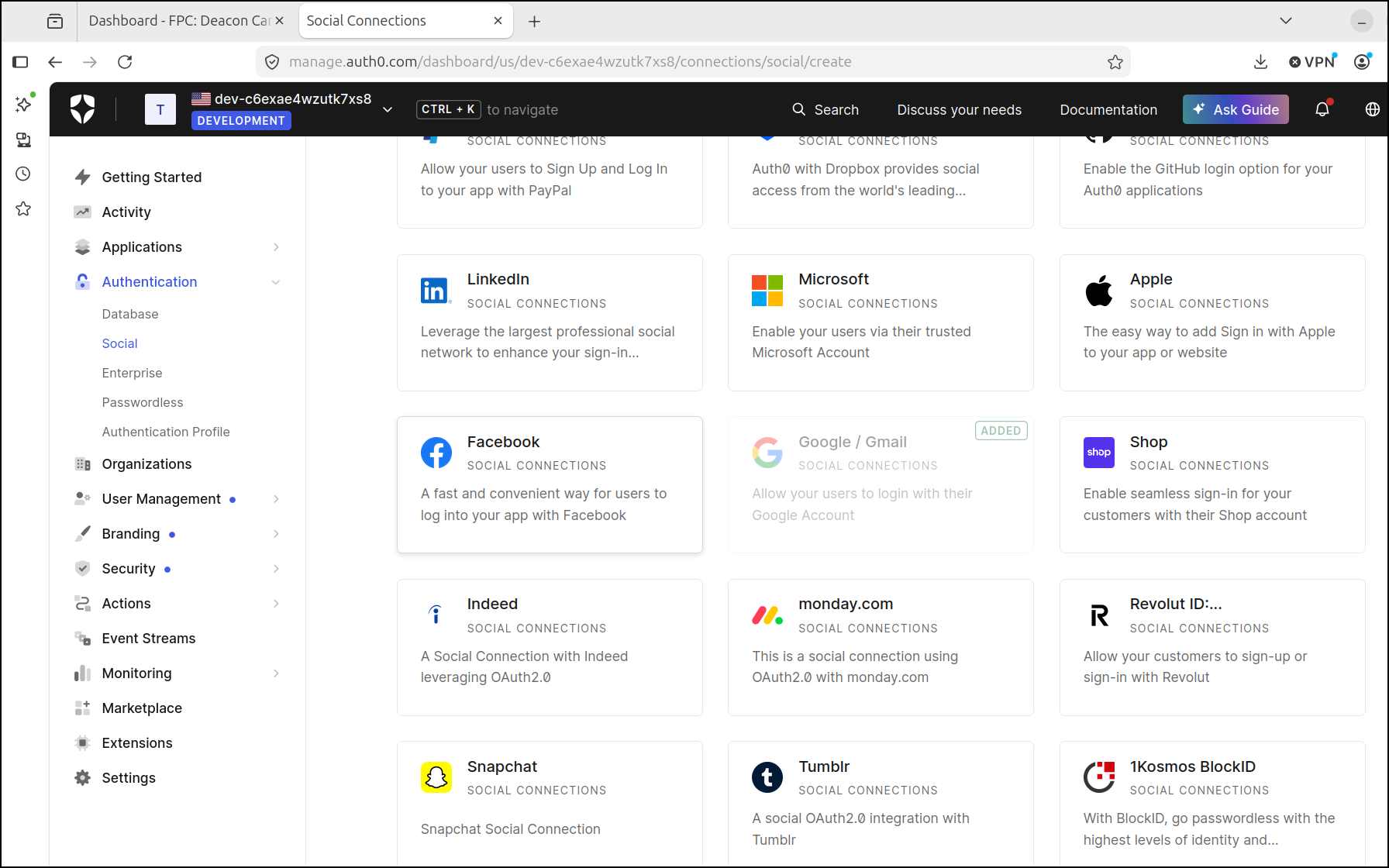Expand the tenant switcher dropdown chevron
Image resolution: width=1389 pixels, height=868 pixels.
click(x=388, y=109)
